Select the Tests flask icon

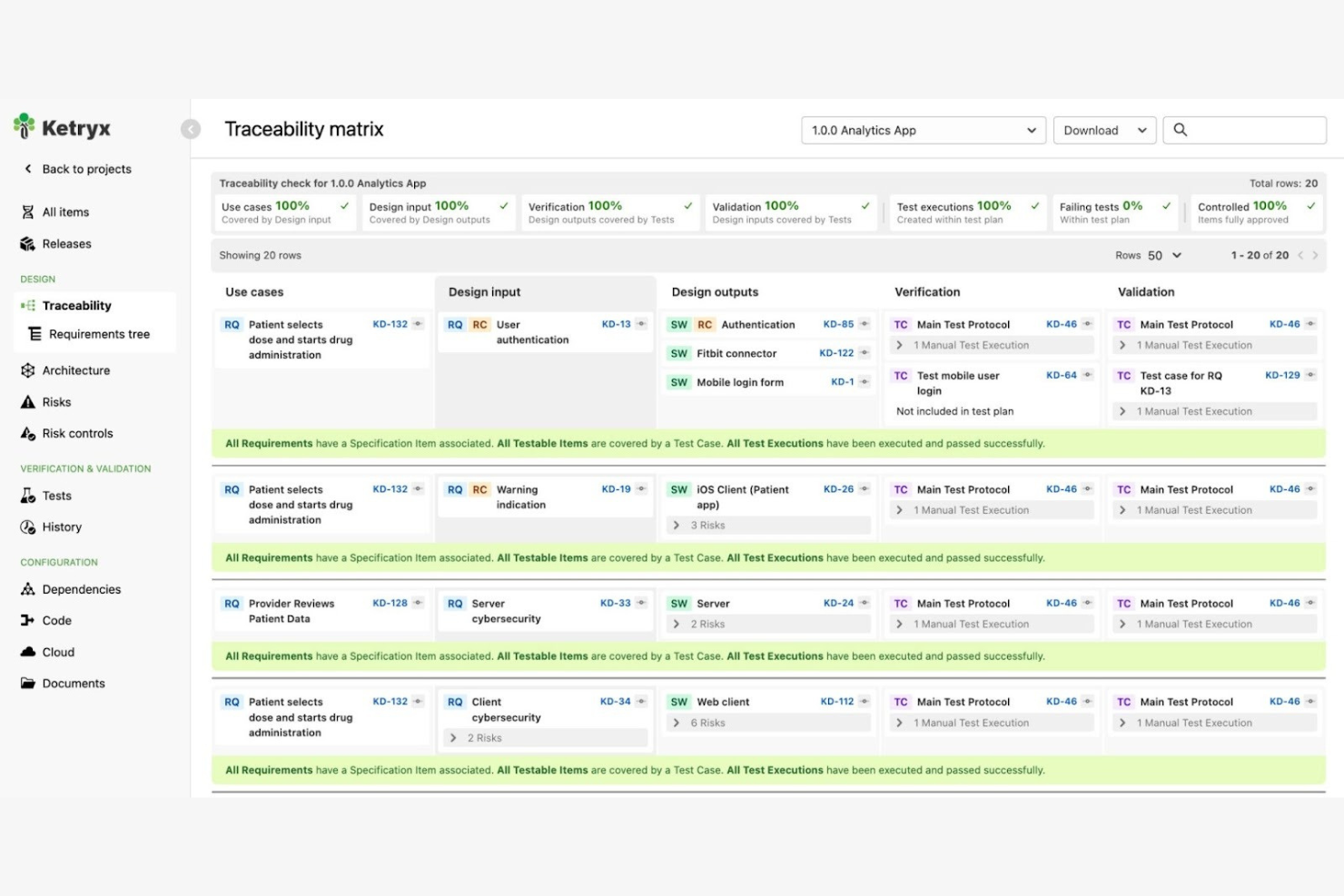[26, 495]
